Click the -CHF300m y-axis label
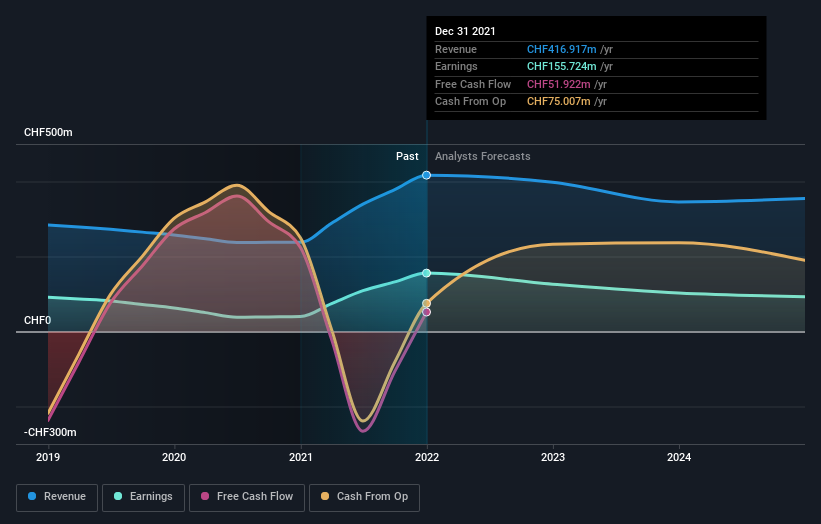 coord(50,432)
